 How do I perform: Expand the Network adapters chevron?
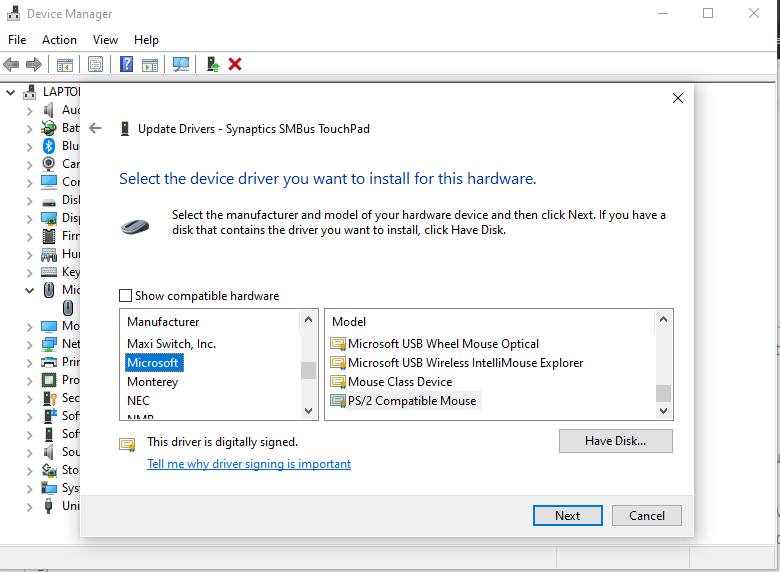(29, 345)
